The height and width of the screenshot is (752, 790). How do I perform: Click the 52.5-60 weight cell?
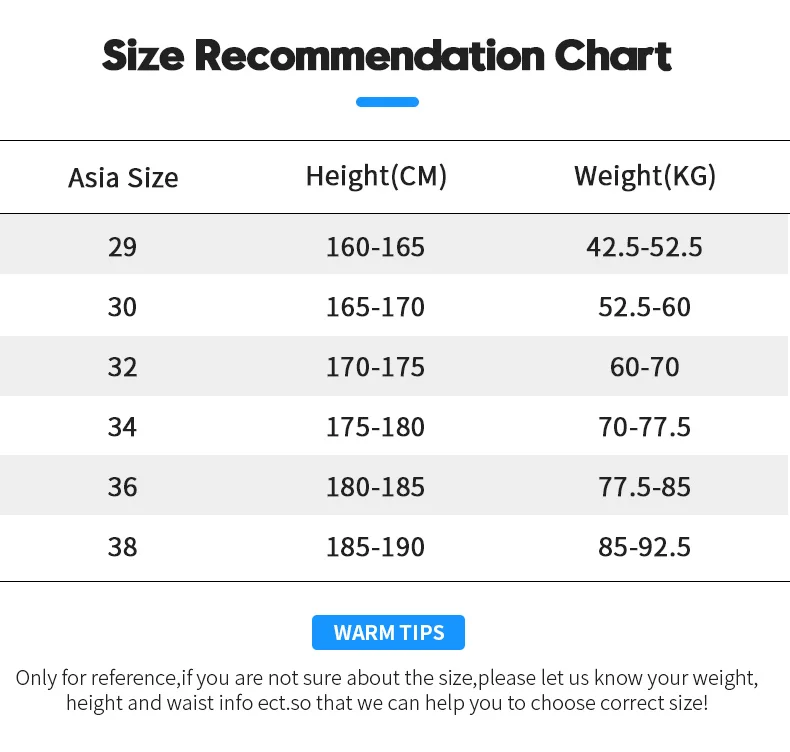coord(644,306)
